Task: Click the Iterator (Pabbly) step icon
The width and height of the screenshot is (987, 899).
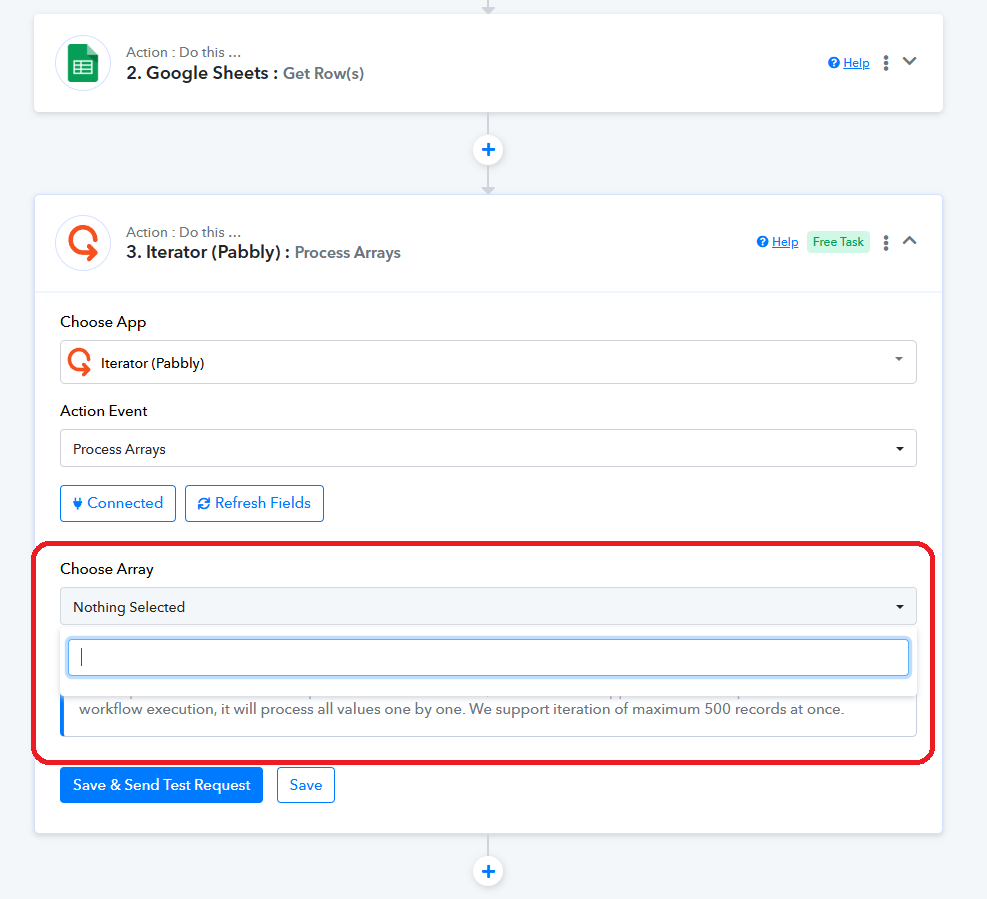Action: (x=82, y=243)
